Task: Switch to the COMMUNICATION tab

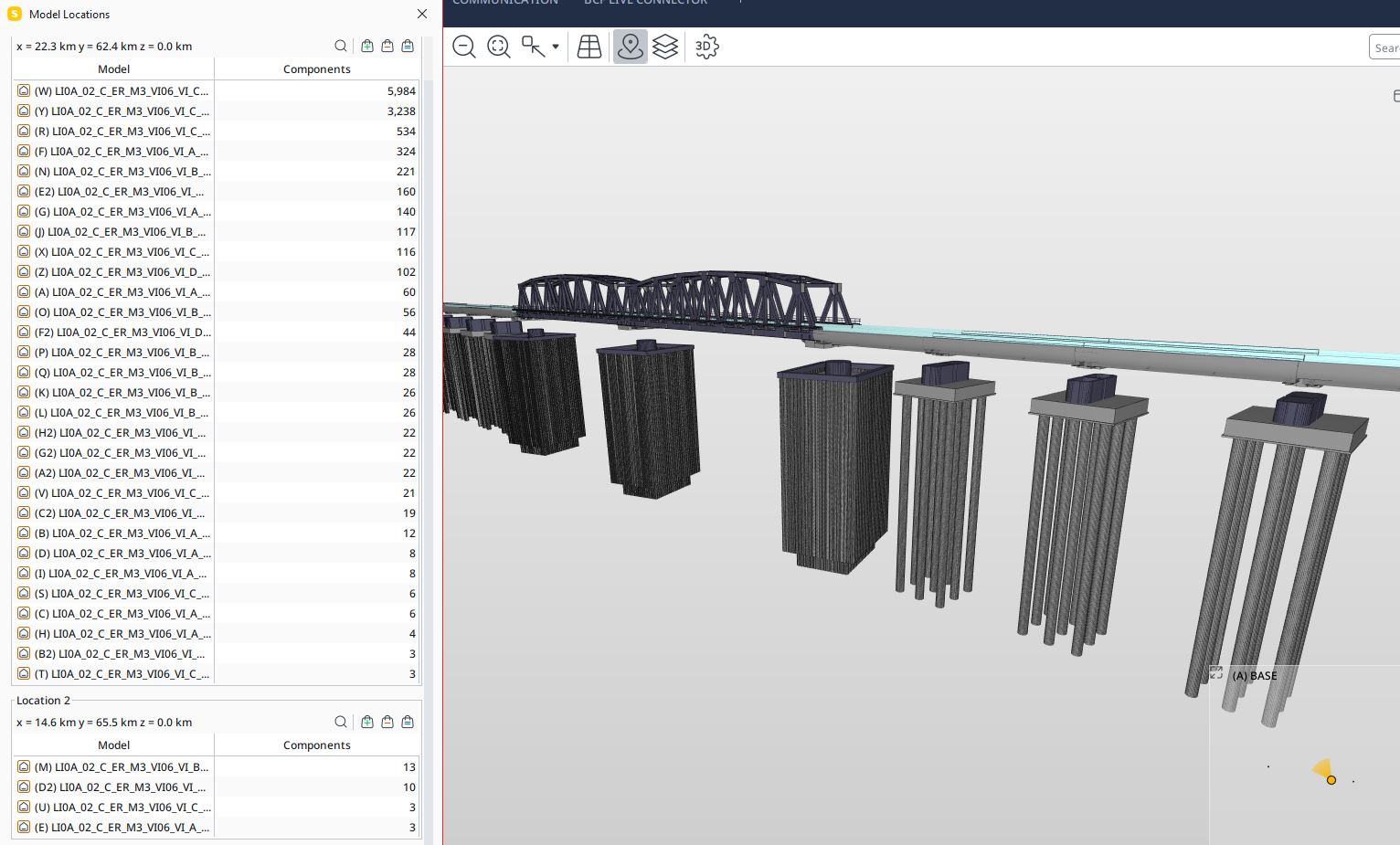Action: [x=505, y=4]
